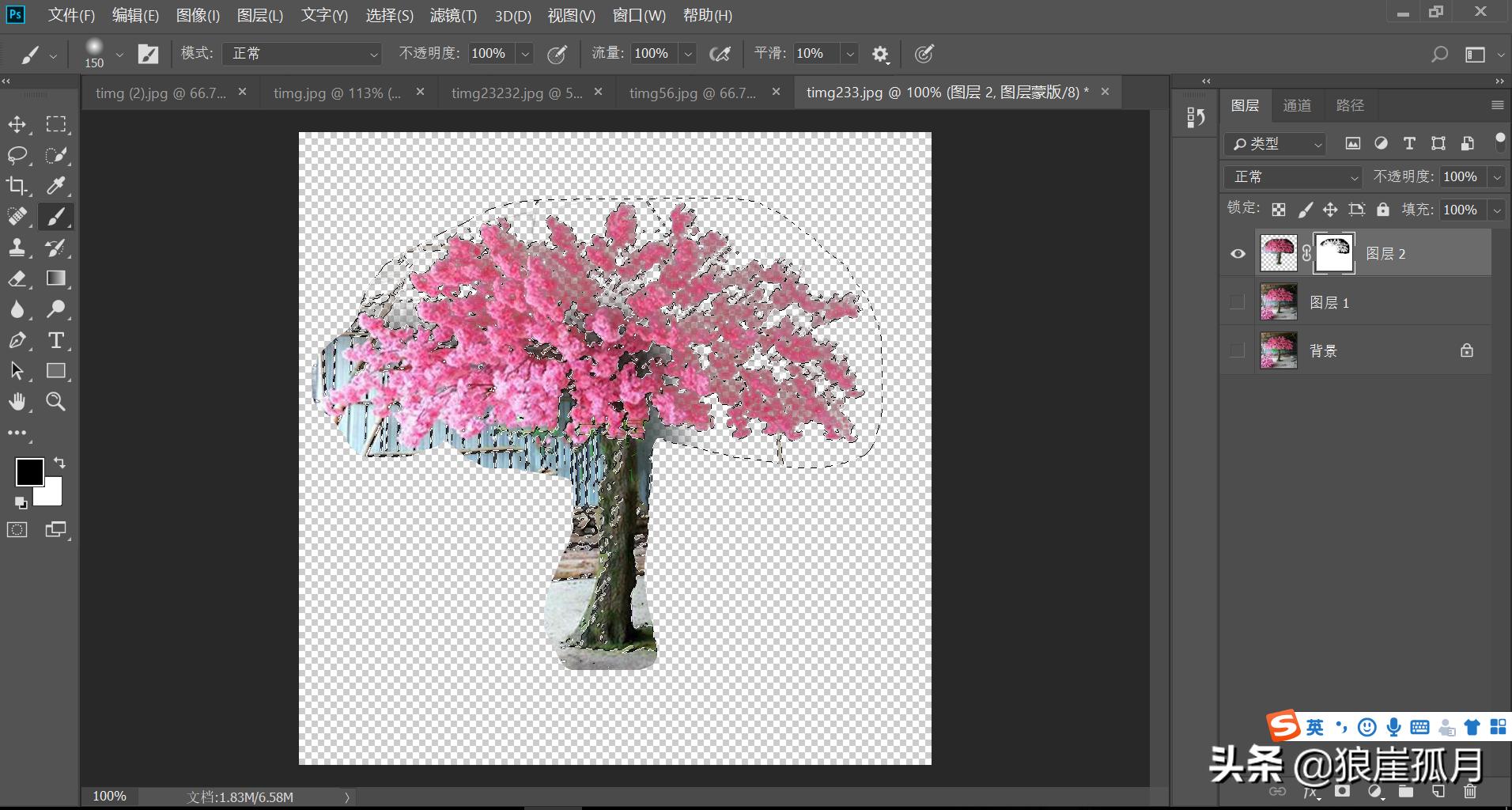Add a new layer in Layers panel
Image resolution: width=1512 pixels, height=810 pixels.
(x=1439, y=791)
